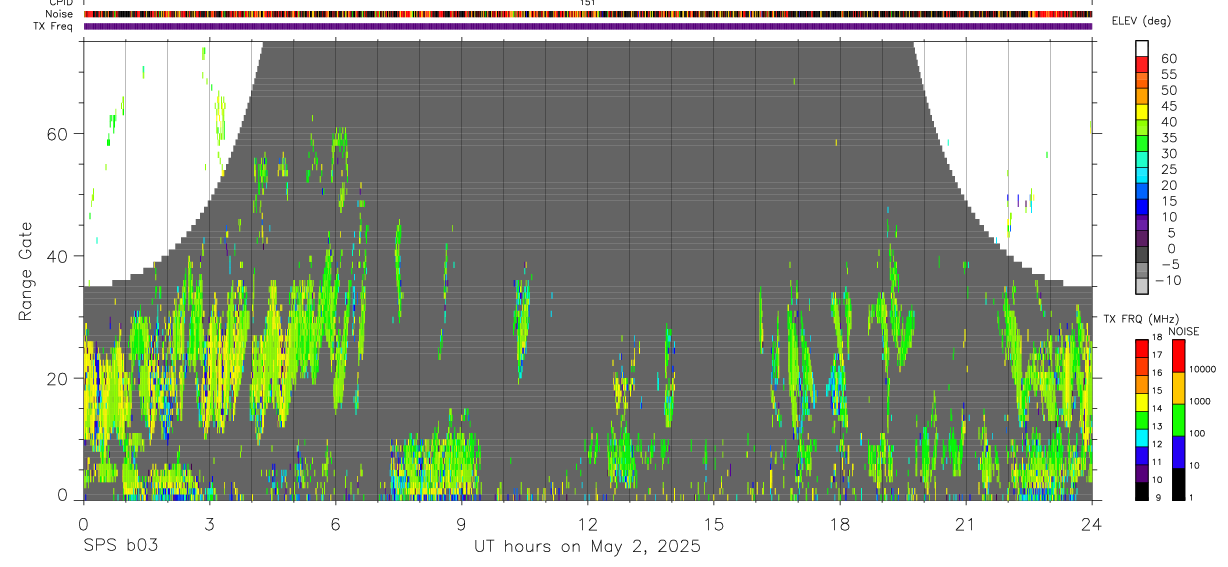This screenshot has width=1228, height=567.
Task: Click the 'SPS b03' radar label
Action: click(119, 547)
